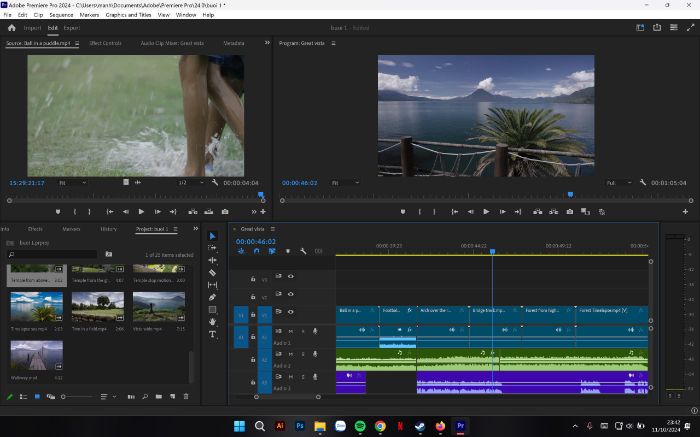
Task: Select the Razor tool
Action: 212,272
